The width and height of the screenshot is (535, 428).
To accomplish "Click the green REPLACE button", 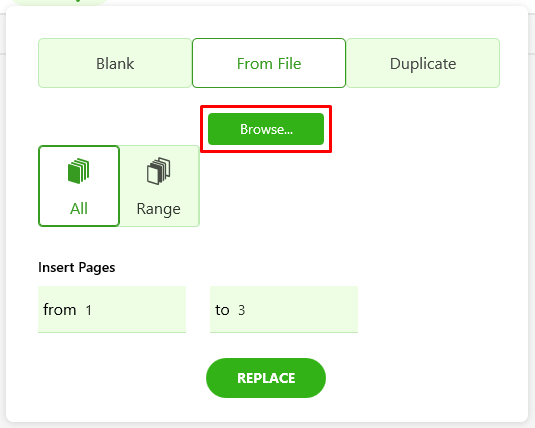I will (266, 378).
